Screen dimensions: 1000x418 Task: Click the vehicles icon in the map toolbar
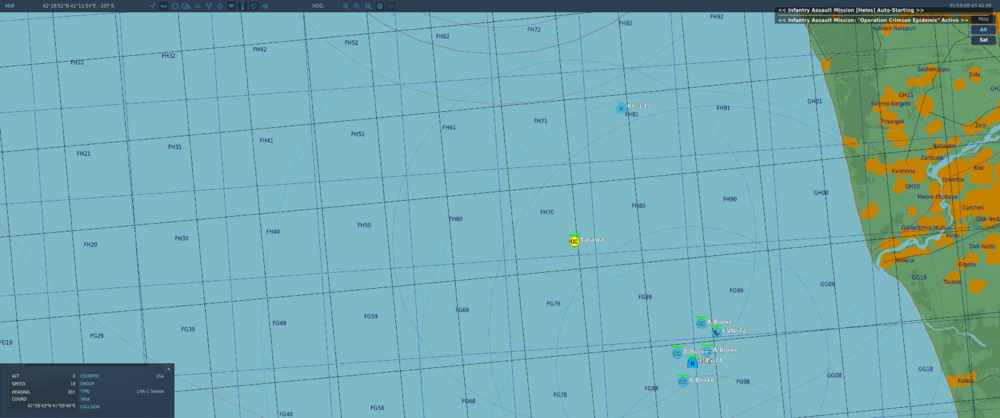[186, 6]
